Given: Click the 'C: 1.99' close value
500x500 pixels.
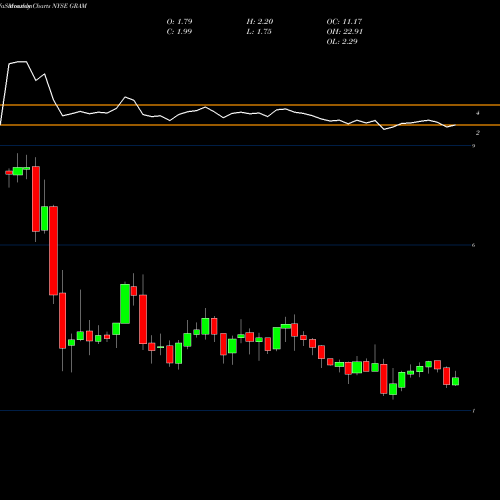Looking at the screenshot, I should pos(179,32).
